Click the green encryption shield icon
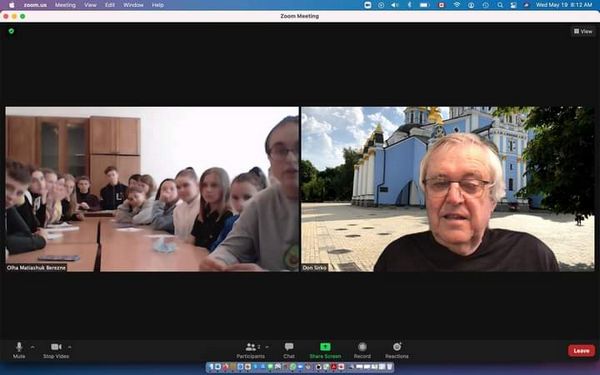This screenshot has height=375, width=600. pos(11,31)
